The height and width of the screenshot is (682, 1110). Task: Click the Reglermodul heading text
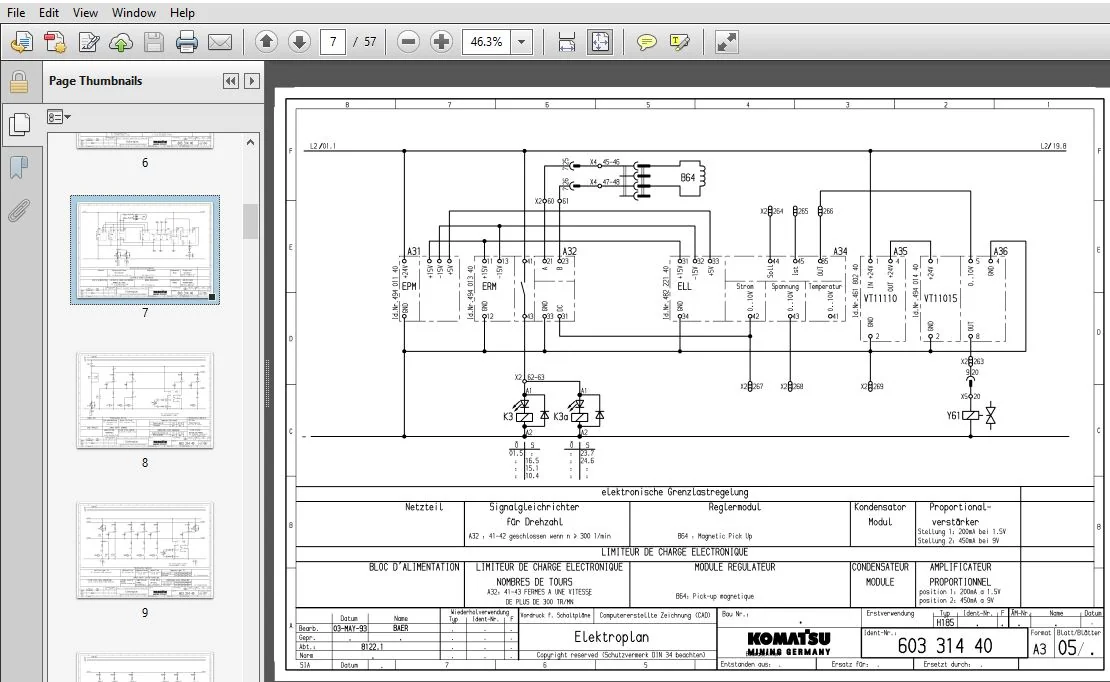pyautogui.click(x=734, y=507)
